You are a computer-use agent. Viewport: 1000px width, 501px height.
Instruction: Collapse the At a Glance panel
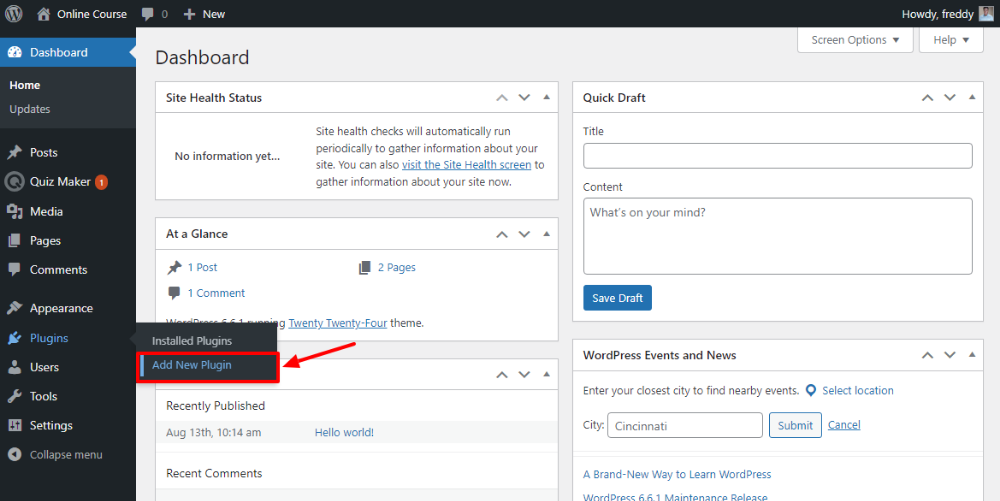point(547,234)
